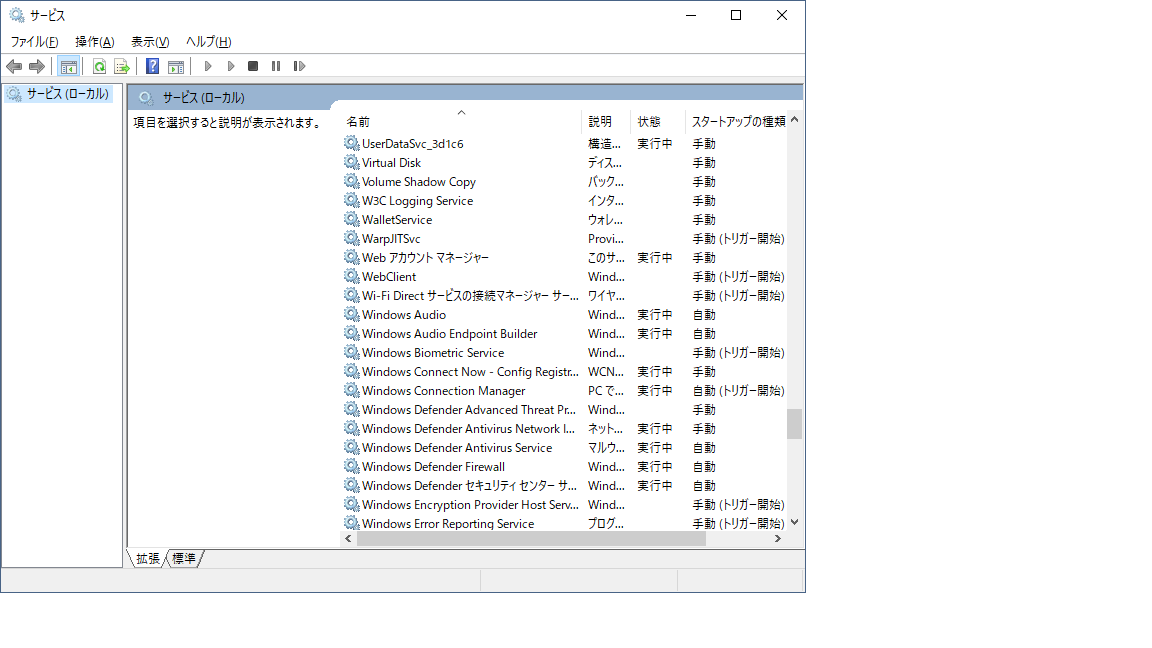Viewport: 1152px width, 648px height.
Task: Click the gear icon beside UserDataSvc_3d1c6
Action: tap(352, 143)
